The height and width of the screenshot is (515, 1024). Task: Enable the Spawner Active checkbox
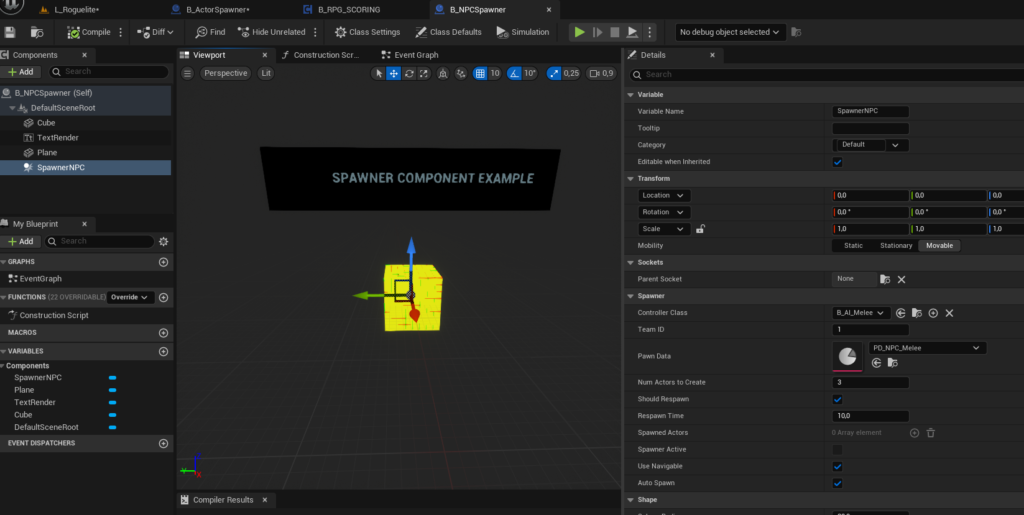tap(837, 450)
